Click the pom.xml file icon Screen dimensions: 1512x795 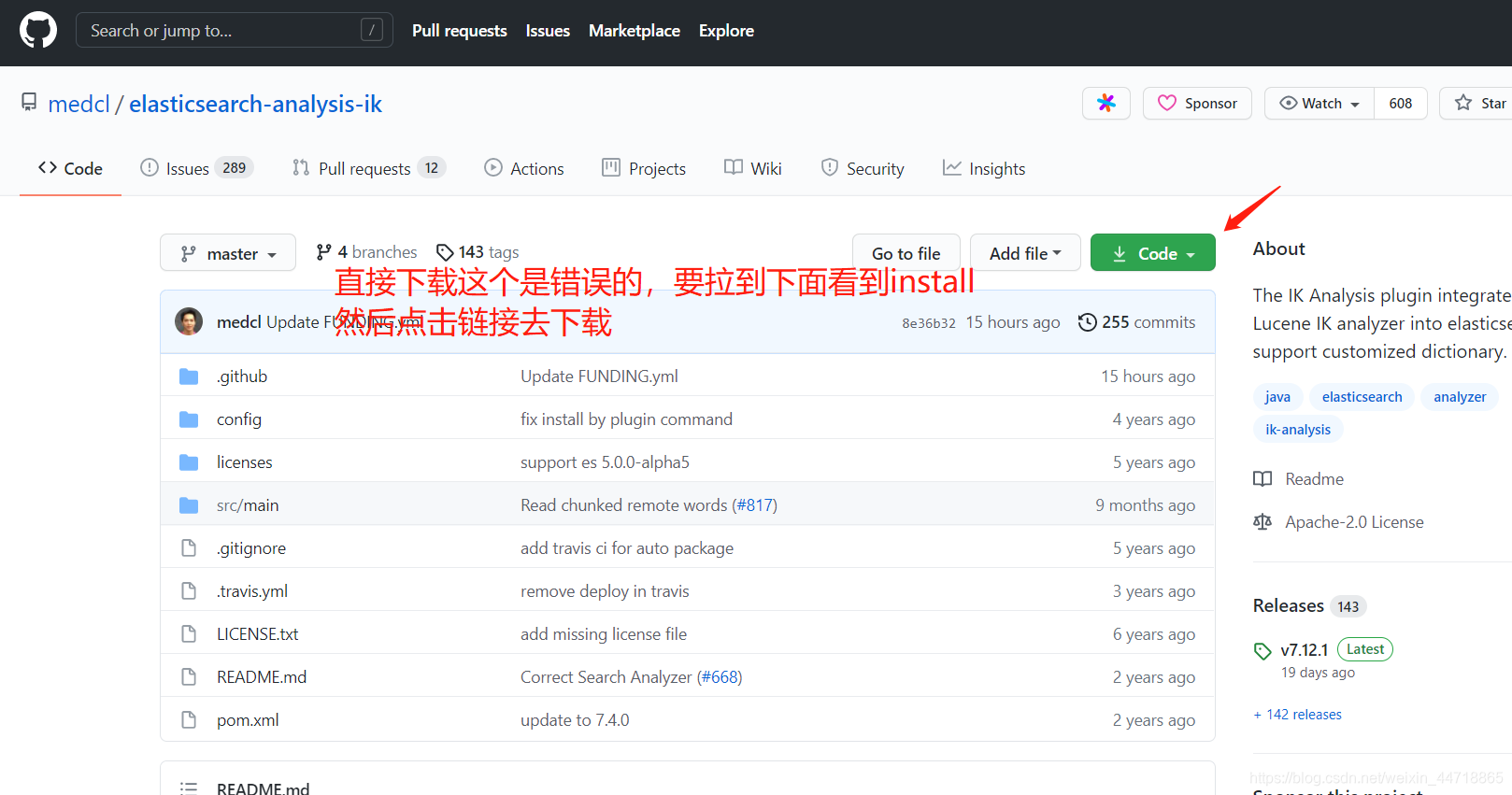[x=189, y=720]
